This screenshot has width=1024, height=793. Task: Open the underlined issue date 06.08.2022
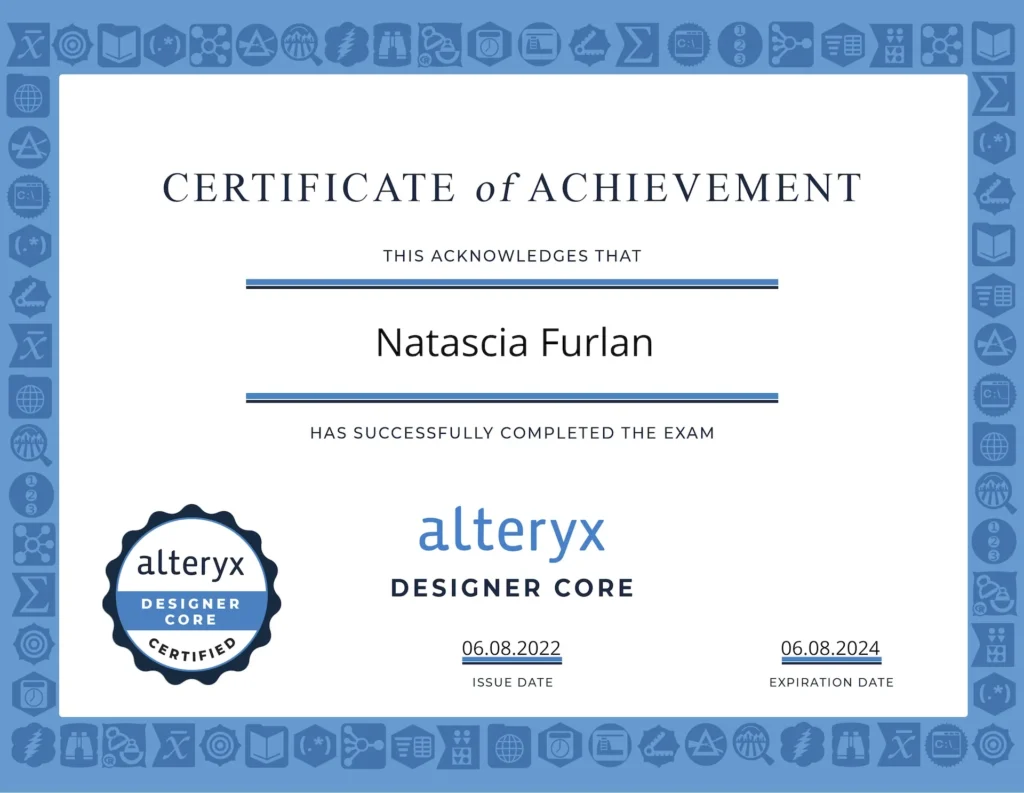click(511, 648)
